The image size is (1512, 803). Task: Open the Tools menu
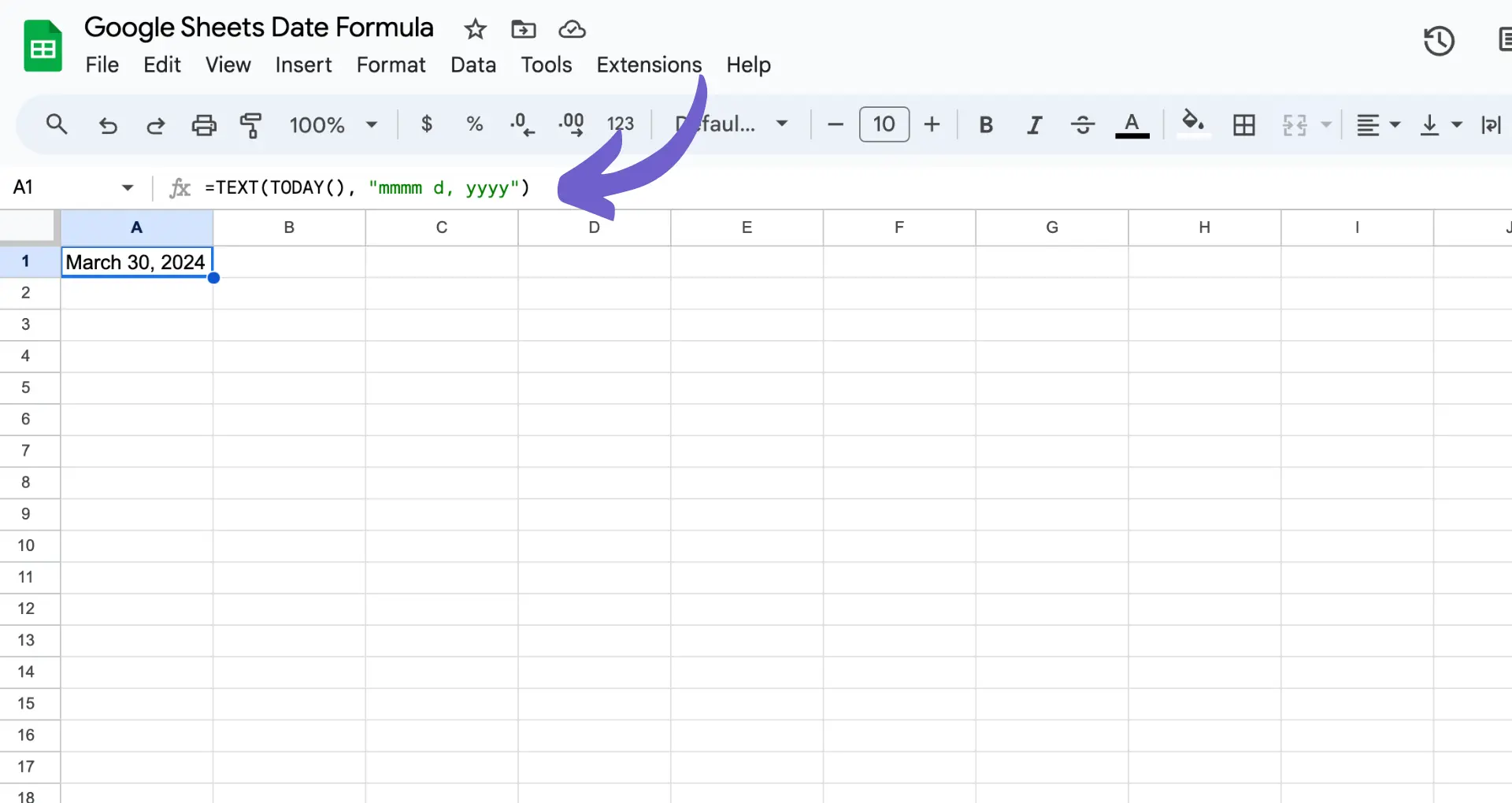pyautogui.click(x=547, y=65)
